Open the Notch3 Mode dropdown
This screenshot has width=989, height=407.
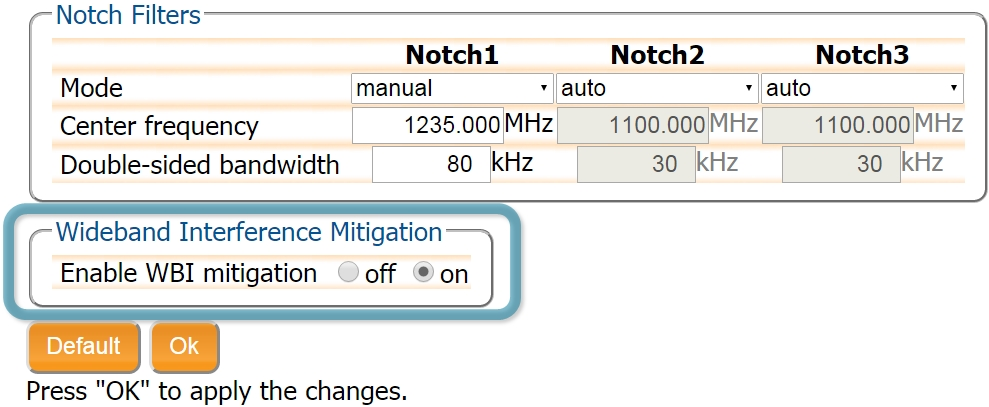point(862,88)
